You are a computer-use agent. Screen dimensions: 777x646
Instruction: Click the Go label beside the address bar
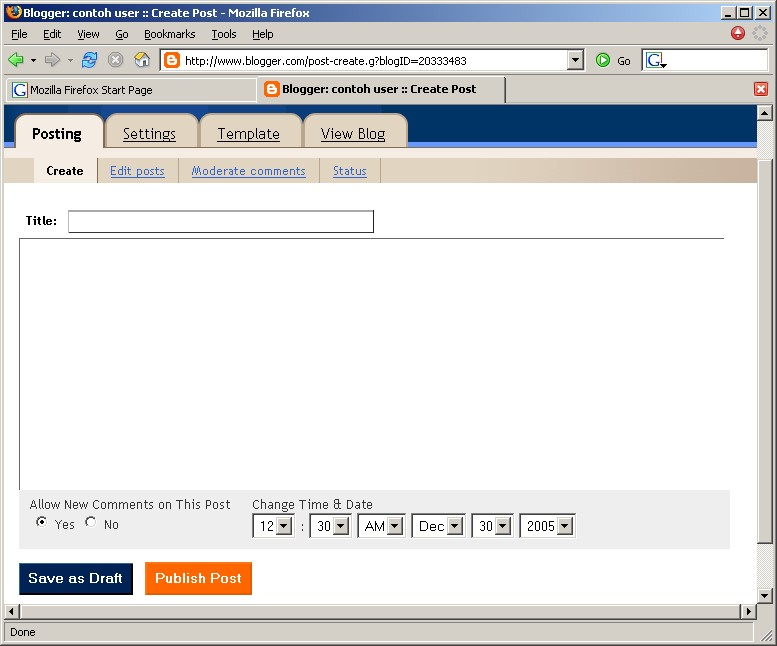624,61
